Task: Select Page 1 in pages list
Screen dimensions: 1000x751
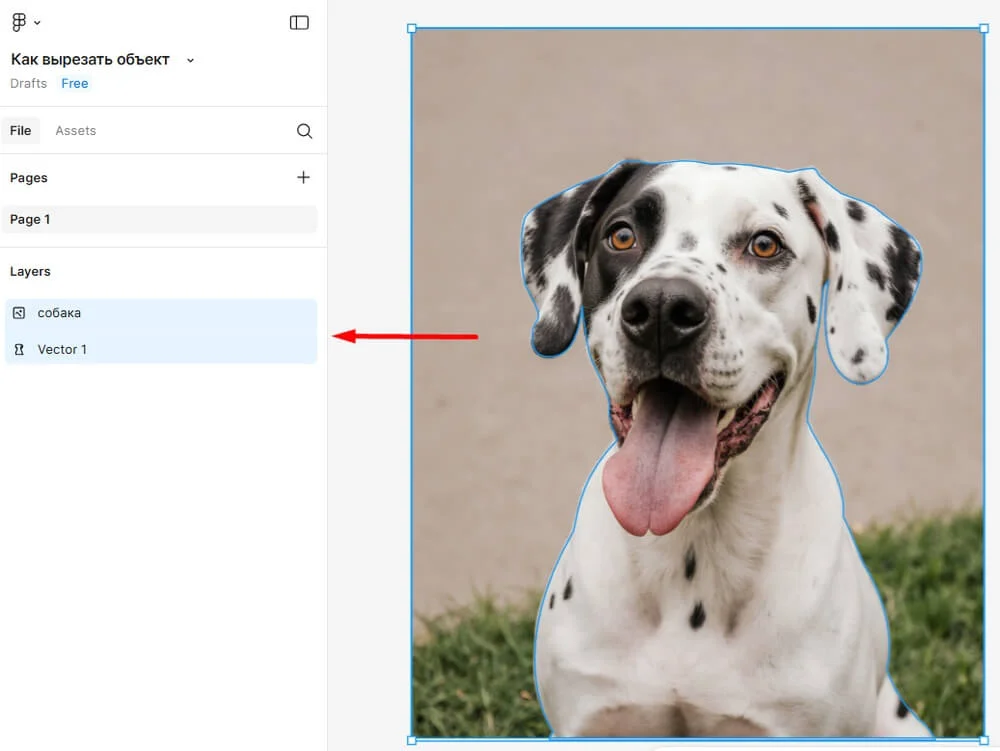Action: 159,219
